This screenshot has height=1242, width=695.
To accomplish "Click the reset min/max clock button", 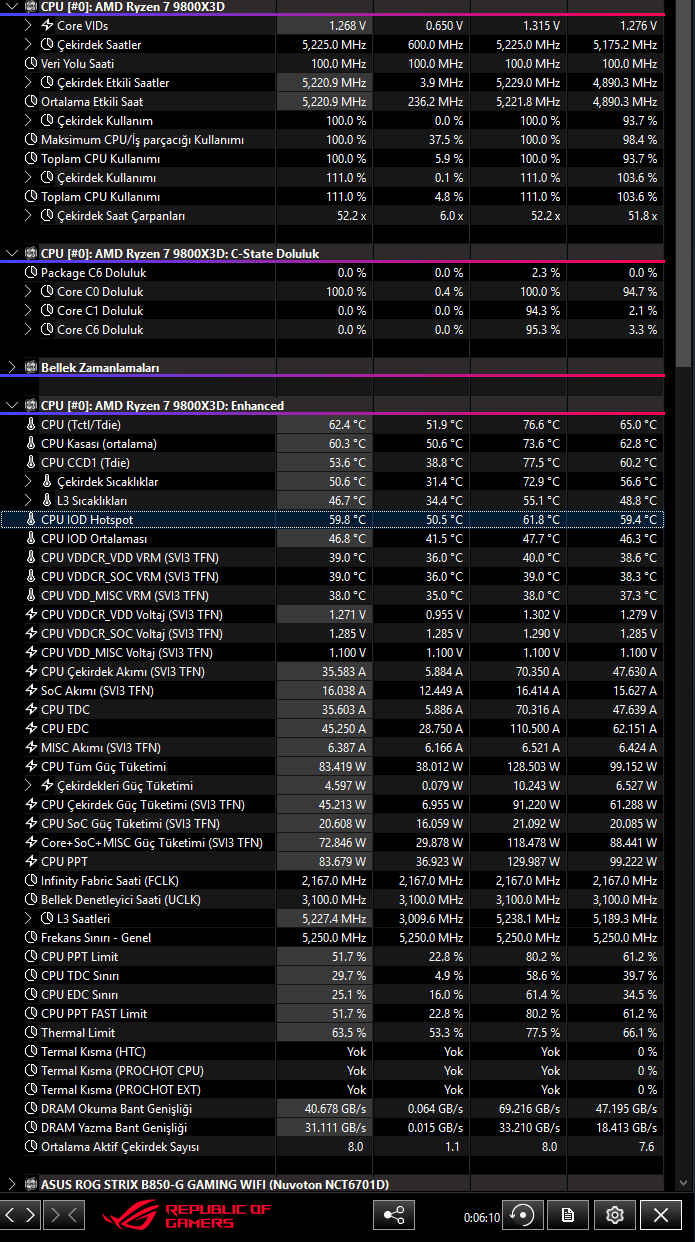I will [522, 1215].
